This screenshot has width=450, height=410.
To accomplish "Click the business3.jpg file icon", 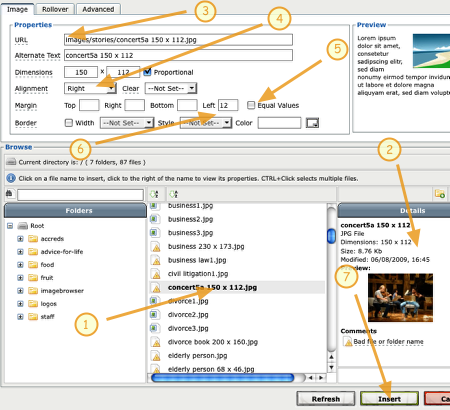I will (x=153, y=232).
